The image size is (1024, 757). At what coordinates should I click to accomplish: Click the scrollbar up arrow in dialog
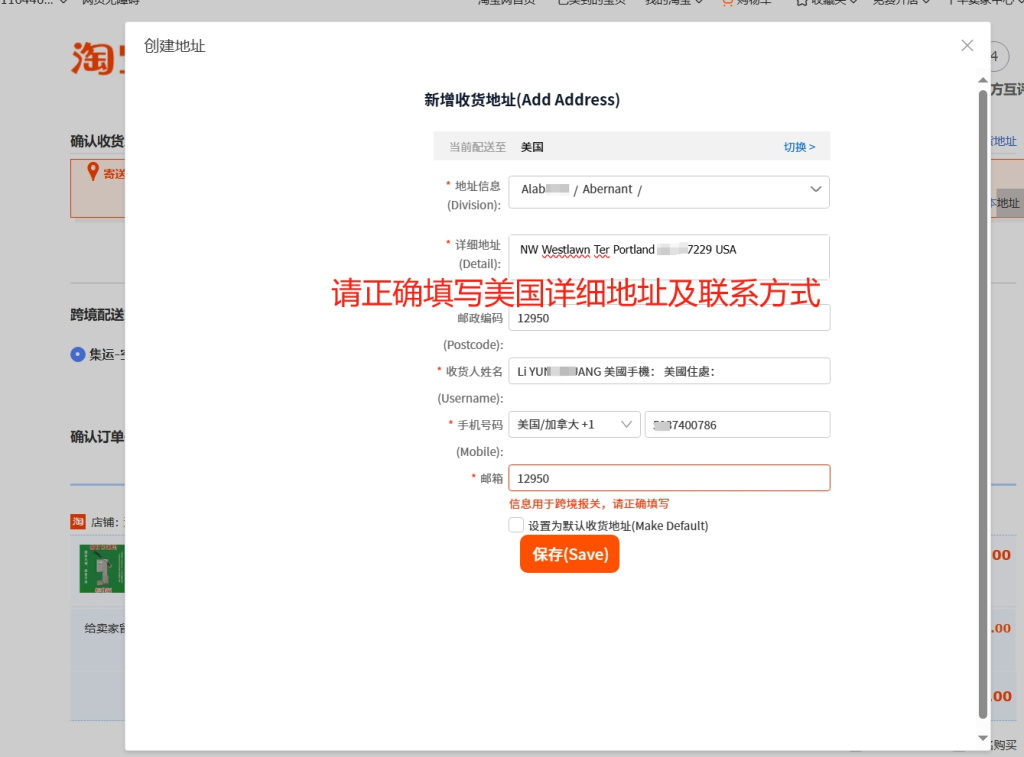click(x=982, y=82)
